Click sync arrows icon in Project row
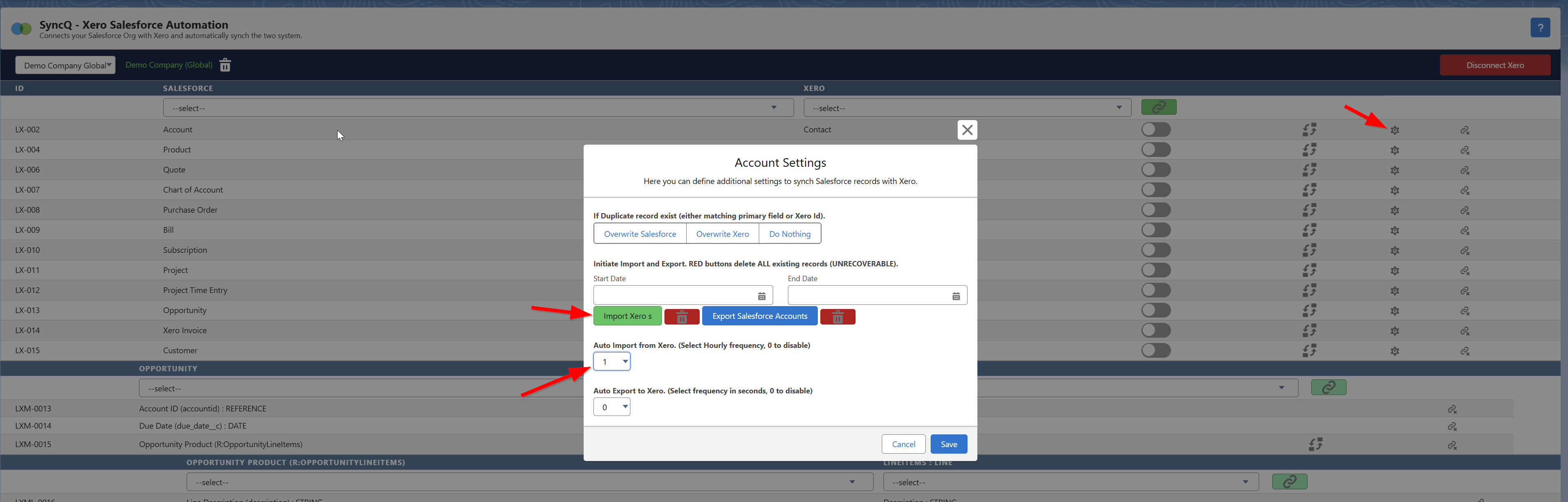This screenshot has height=502, width=1568. tap(1309, 270)
